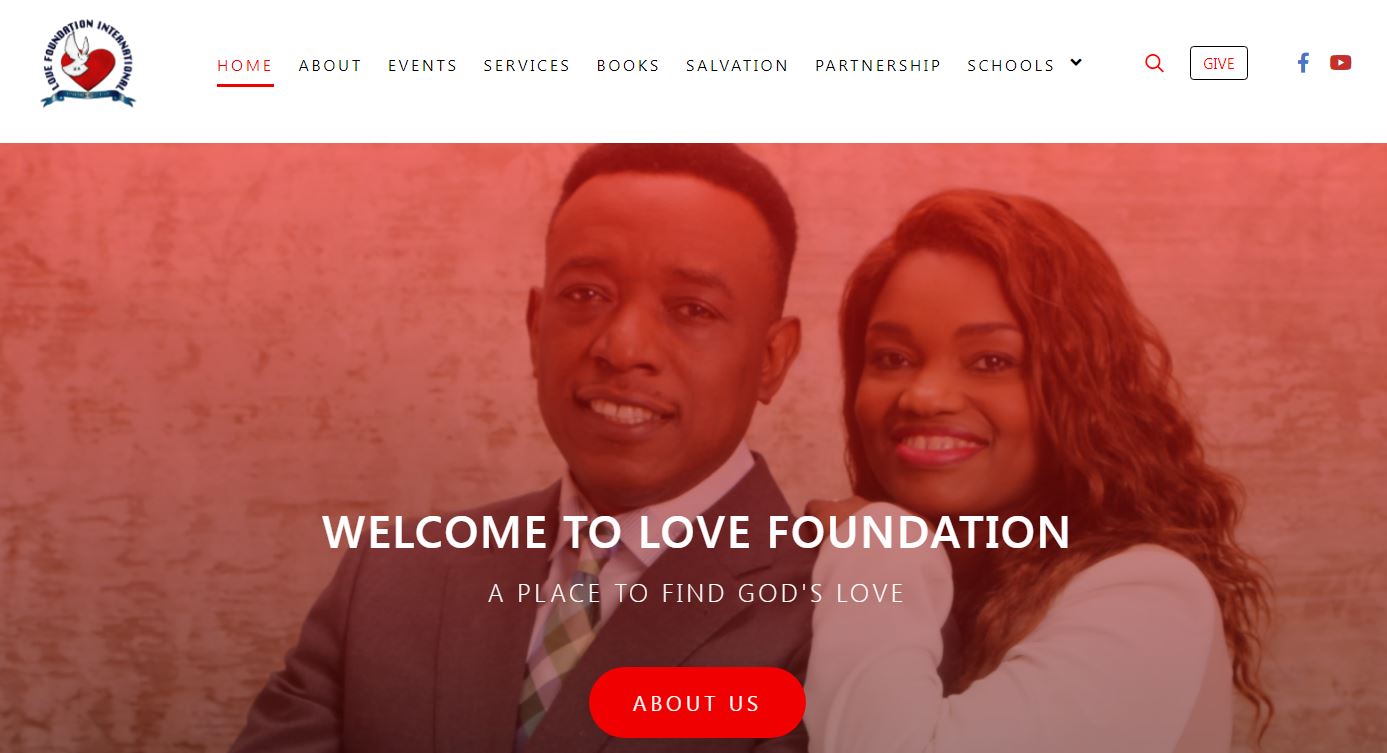Navigate to the SERVICES menu item
This screenshot has width=1387, height=753.
(527, 65)
